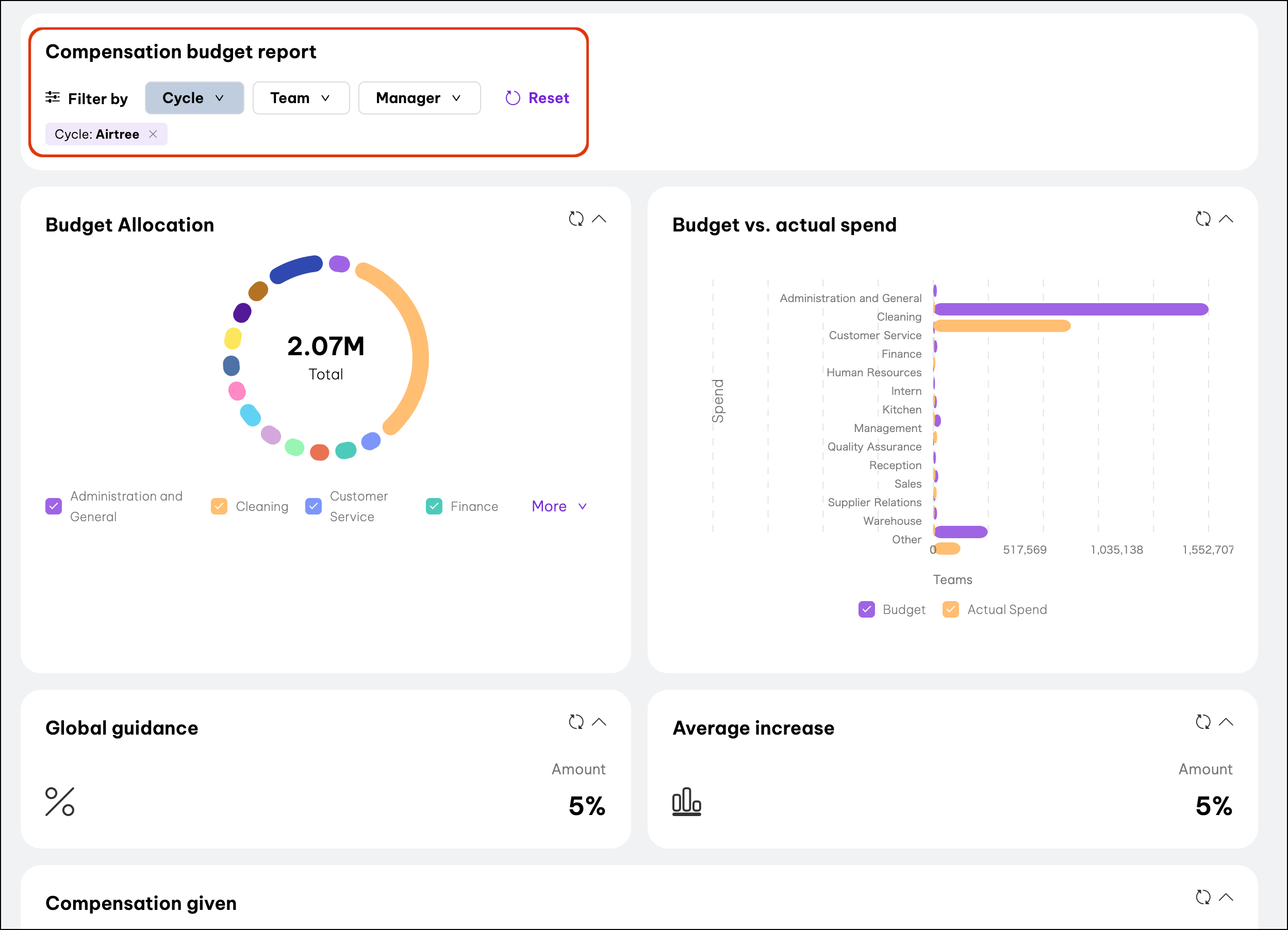This screenshot has width=1288, height=930.
Task: Refresh the Budget vs. actual spend card
Action: [1202, 219]
